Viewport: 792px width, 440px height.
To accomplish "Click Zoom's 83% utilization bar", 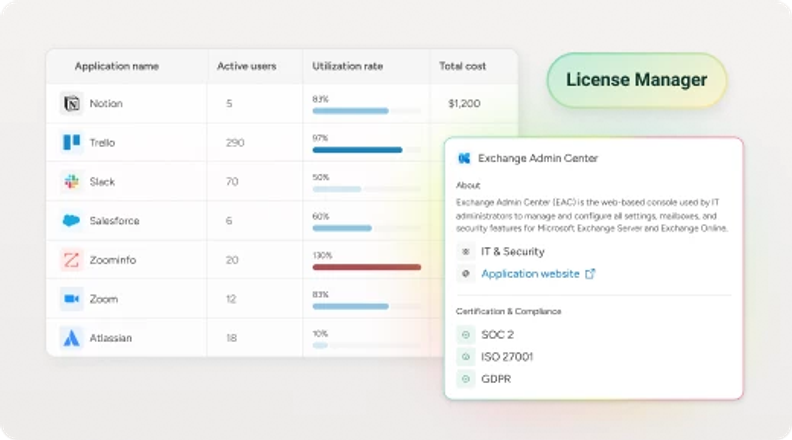I will [x=367, y=306].
